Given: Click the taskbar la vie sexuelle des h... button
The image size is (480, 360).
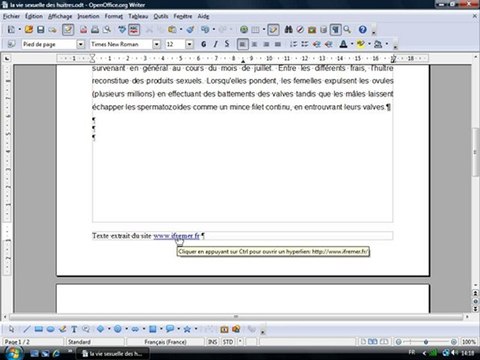Looking at the screenshot, I should (x=112, y=354).
